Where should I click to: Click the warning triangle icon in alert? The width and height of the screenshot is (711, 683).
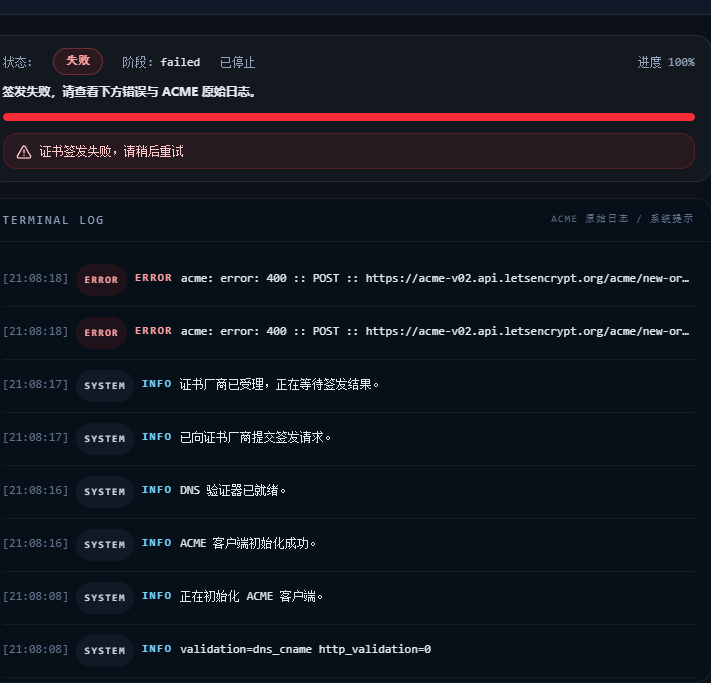[x=24, y=152]
